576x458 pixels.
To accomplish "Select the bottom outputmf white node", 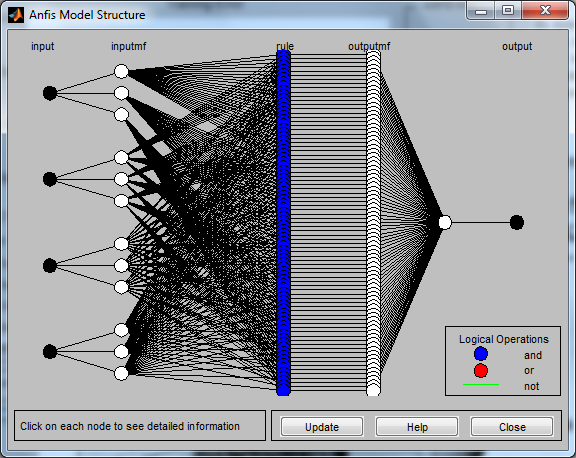I will point(373,390).
